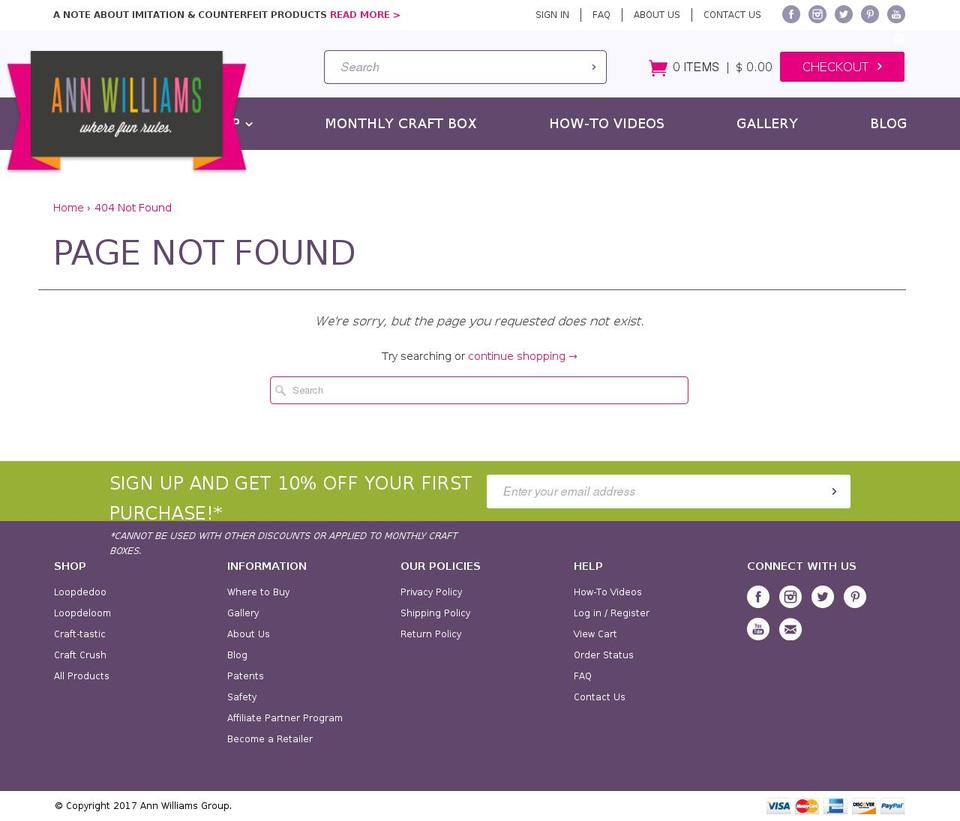960x821 pixels.
Task: Open About Us in top bar
Action: (x=656, y=15)
